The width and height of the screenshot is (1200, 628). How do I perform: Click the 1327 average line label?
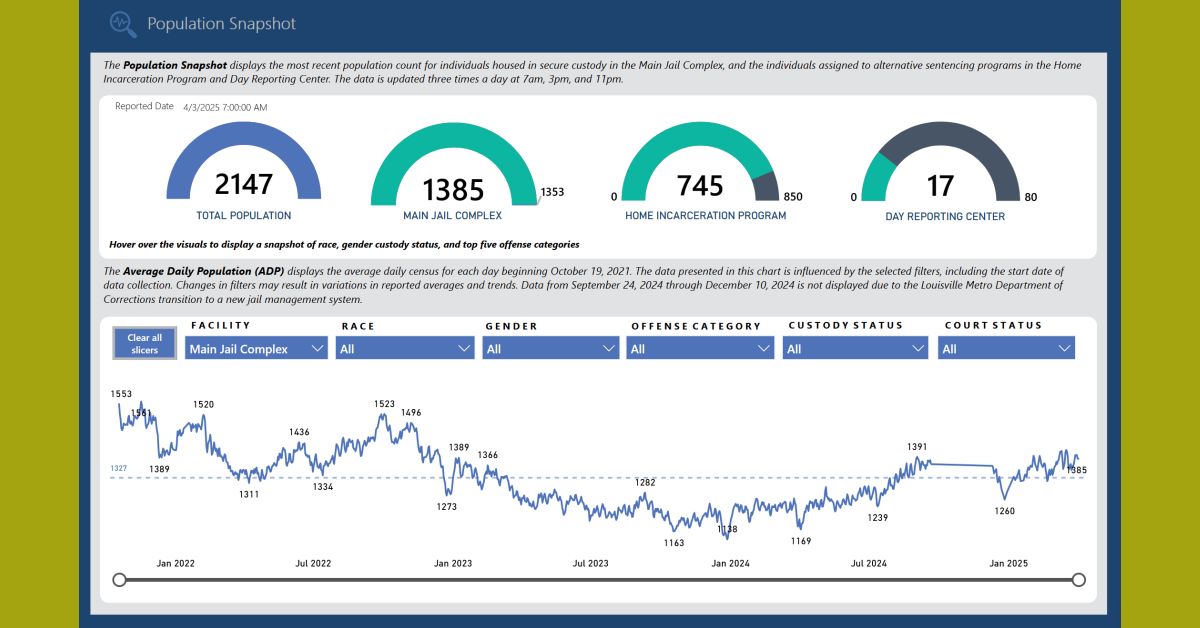119,468
